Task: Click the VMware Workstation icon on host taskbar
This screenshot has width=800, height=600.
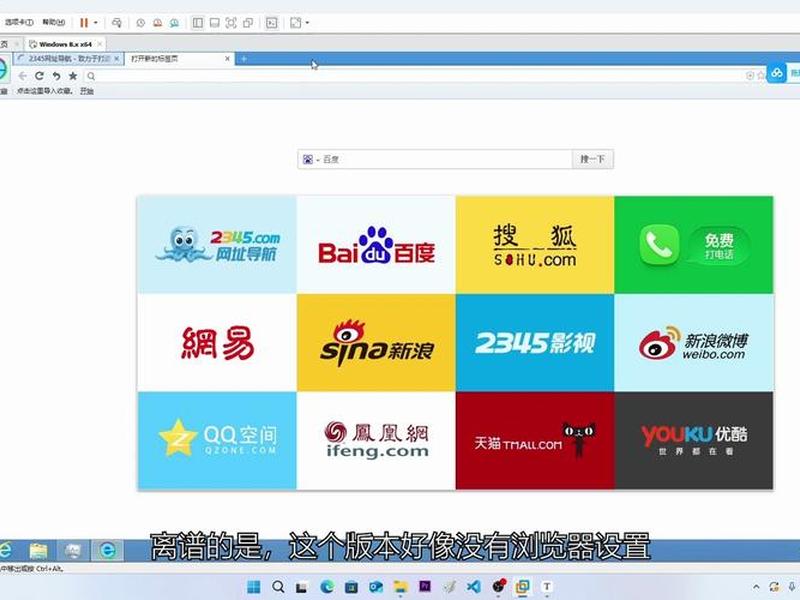Action: [522, 587]
